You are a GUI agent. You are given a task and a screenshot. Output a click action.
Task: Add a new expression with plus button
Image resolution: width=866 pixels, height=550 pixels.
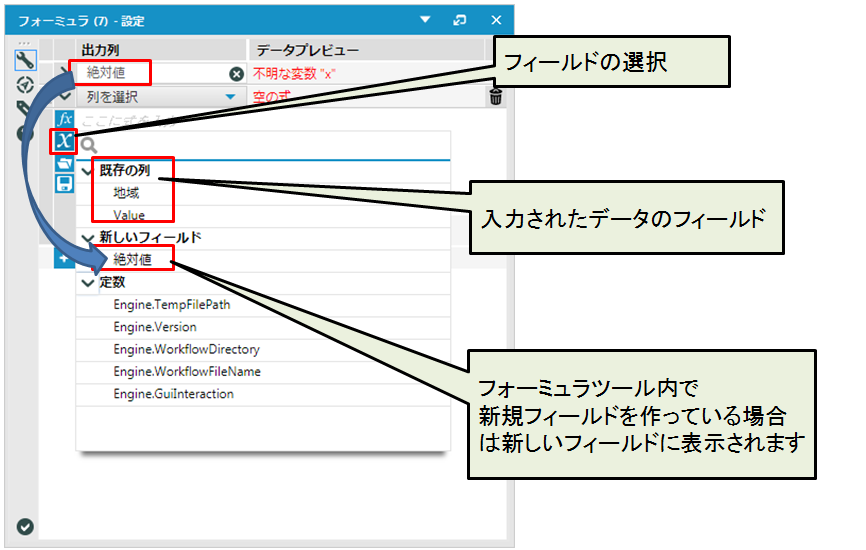coord(62,259)
